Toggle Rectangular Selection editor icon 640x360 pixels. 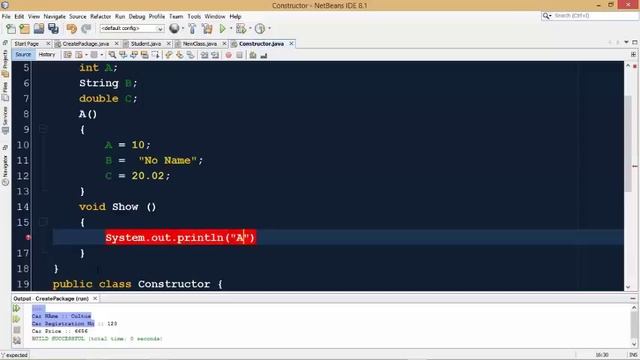(156, 55)
